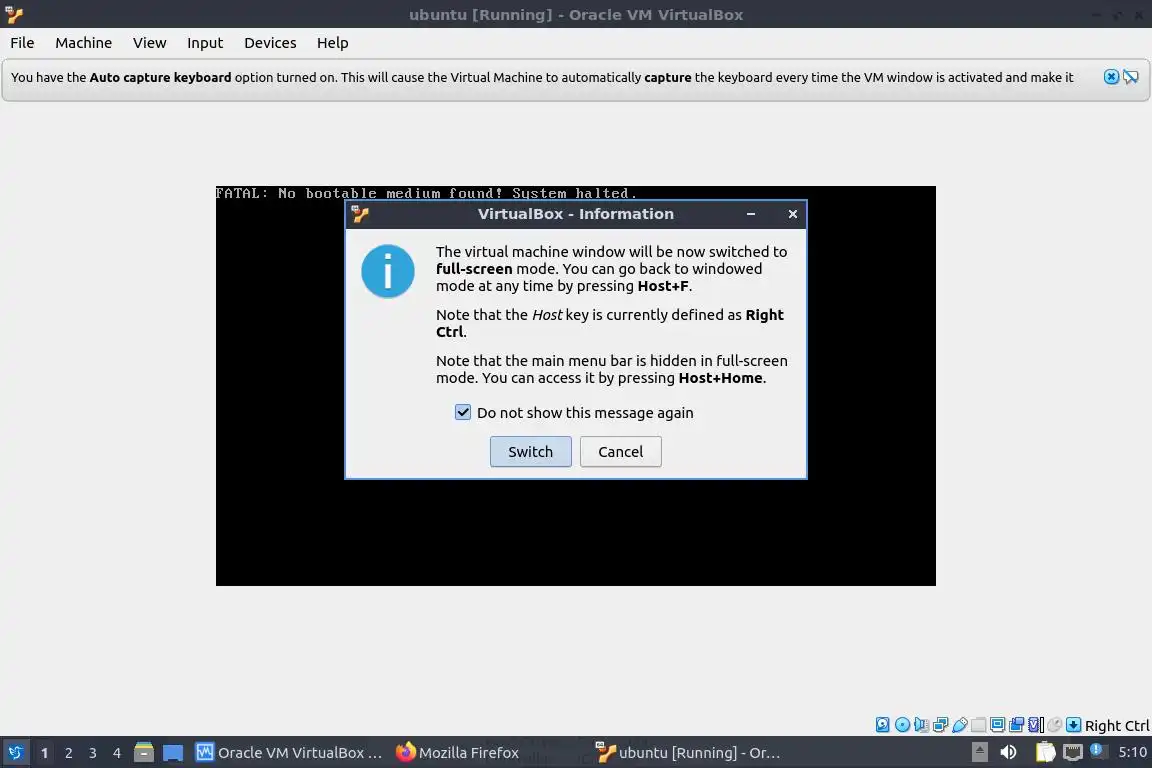Click the blue information icon in dialog
Screen dimensions: 1152x768
pyautogui.click(x=388, y=271)
